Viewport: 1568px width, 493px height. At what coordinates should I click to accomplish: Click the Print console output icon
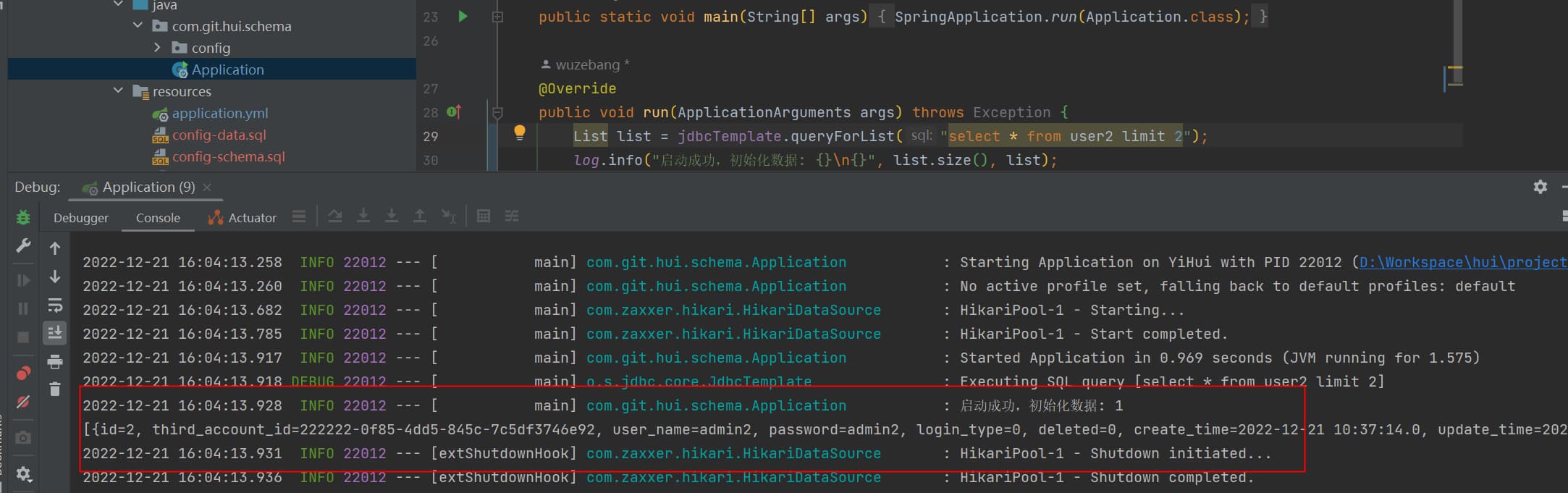point(55,361)
